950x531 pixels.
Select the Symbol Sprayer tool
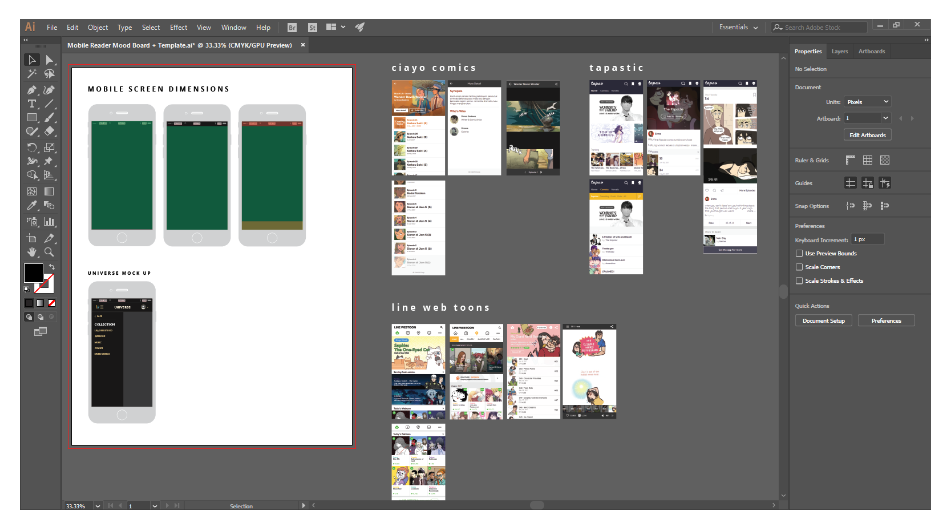pos(32,222)
